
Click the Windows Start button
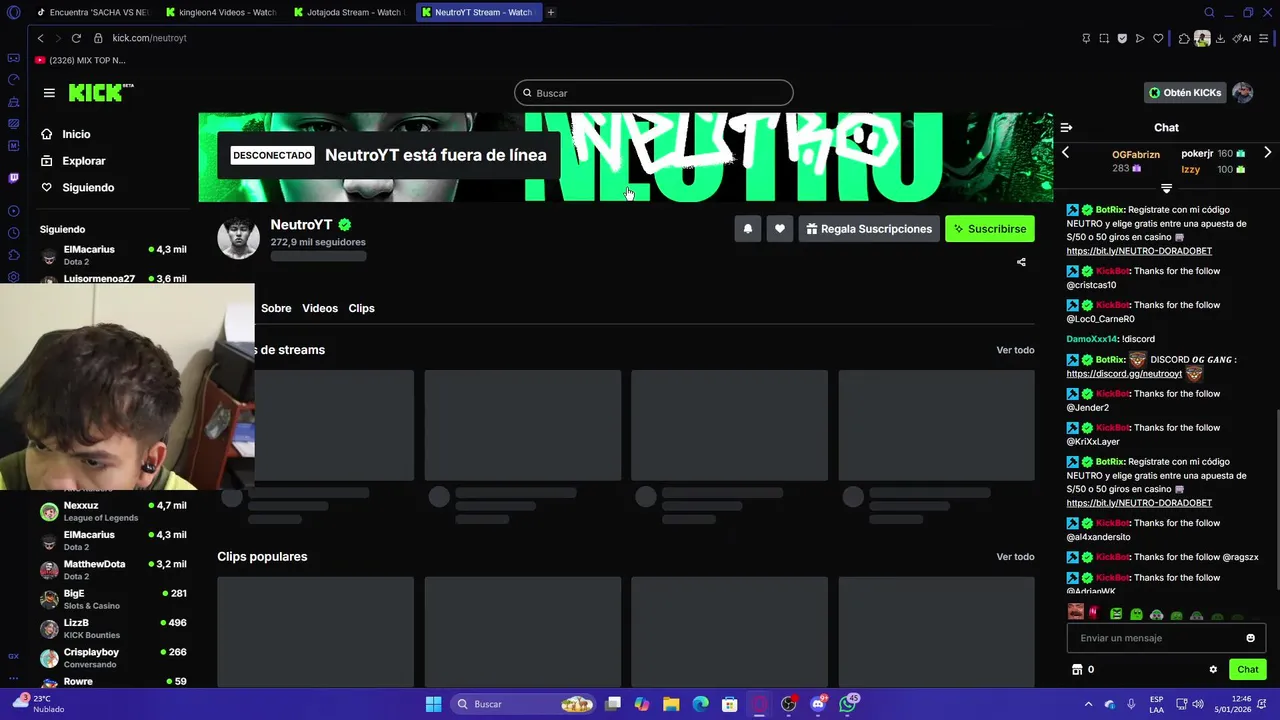pyautogui.click(x=433, y=704)
